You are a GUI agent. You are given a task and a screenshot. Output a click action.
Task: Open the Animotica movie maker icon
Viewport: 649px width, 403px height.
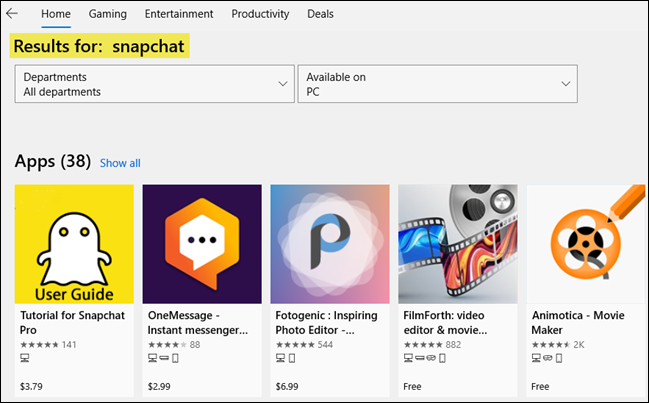coord(585,244)
